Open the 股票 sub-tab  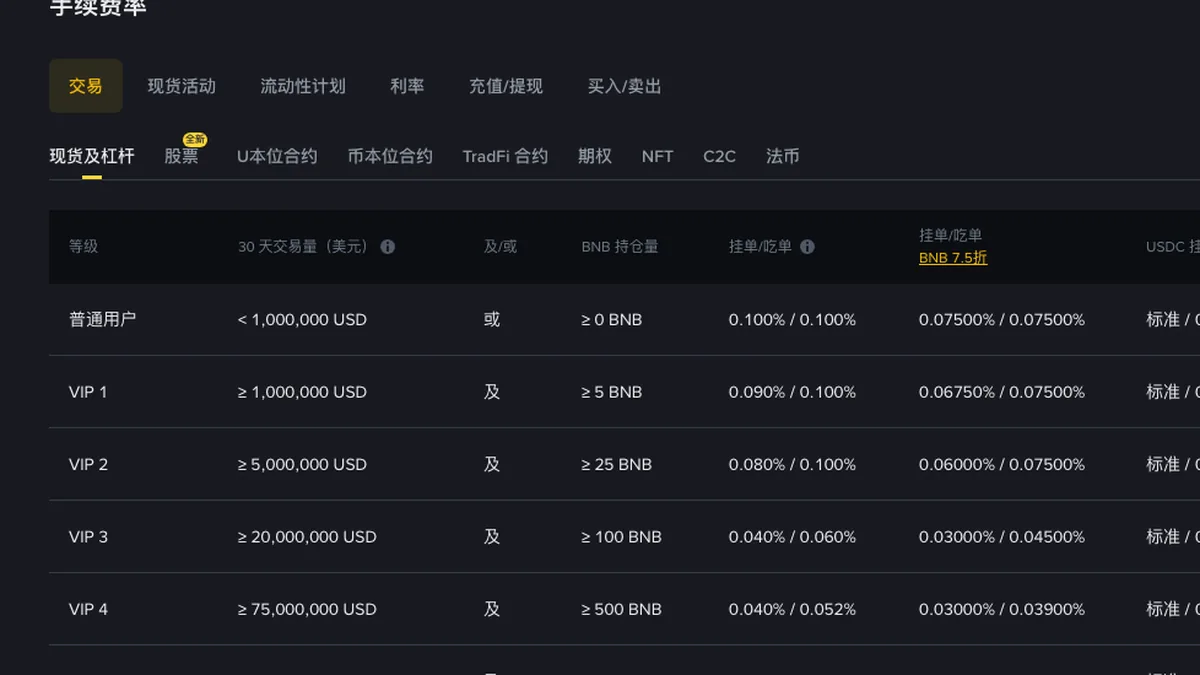pyautogui.click(x=182, y=156)
